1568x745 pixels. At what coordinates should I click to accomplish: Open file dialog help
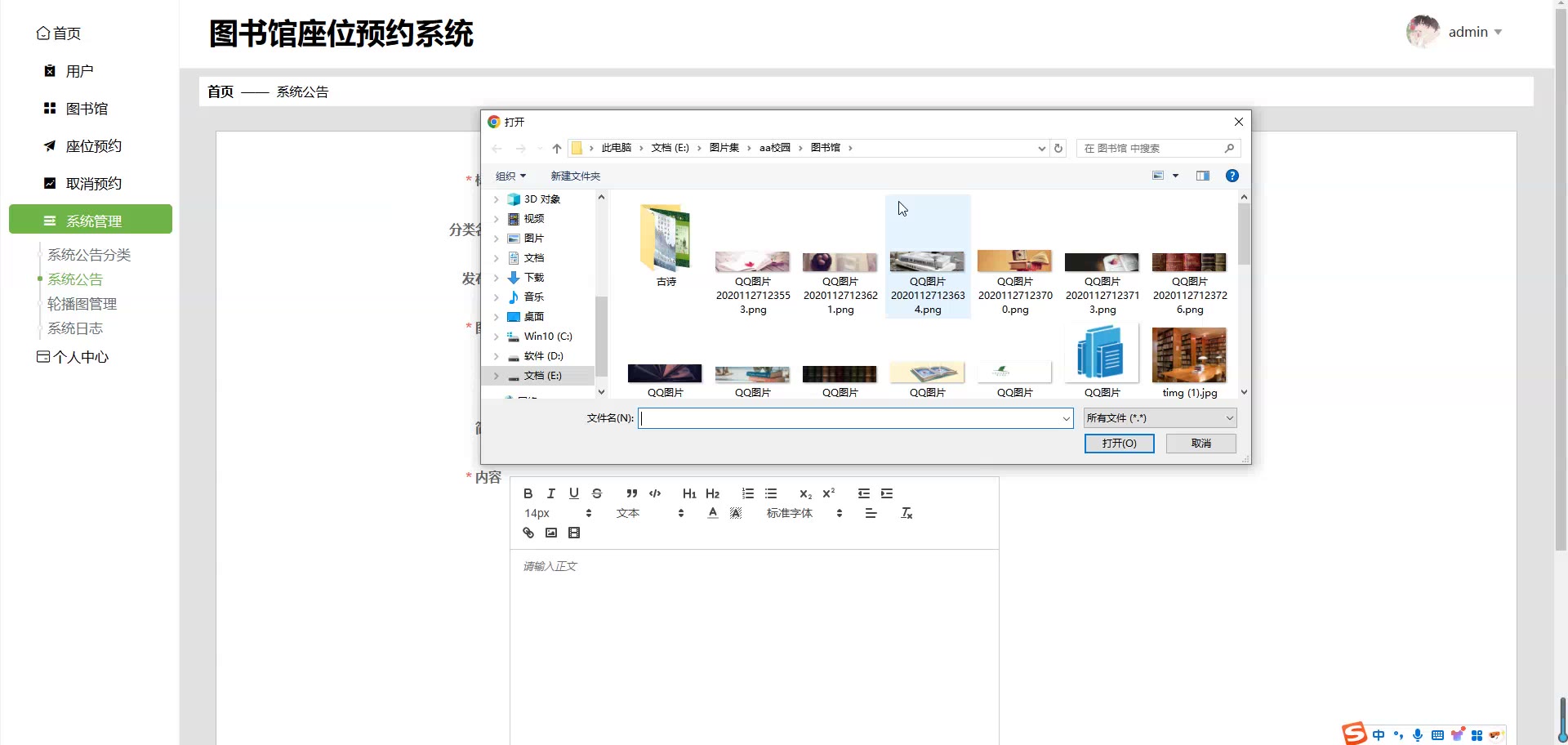pos(1232,176)
